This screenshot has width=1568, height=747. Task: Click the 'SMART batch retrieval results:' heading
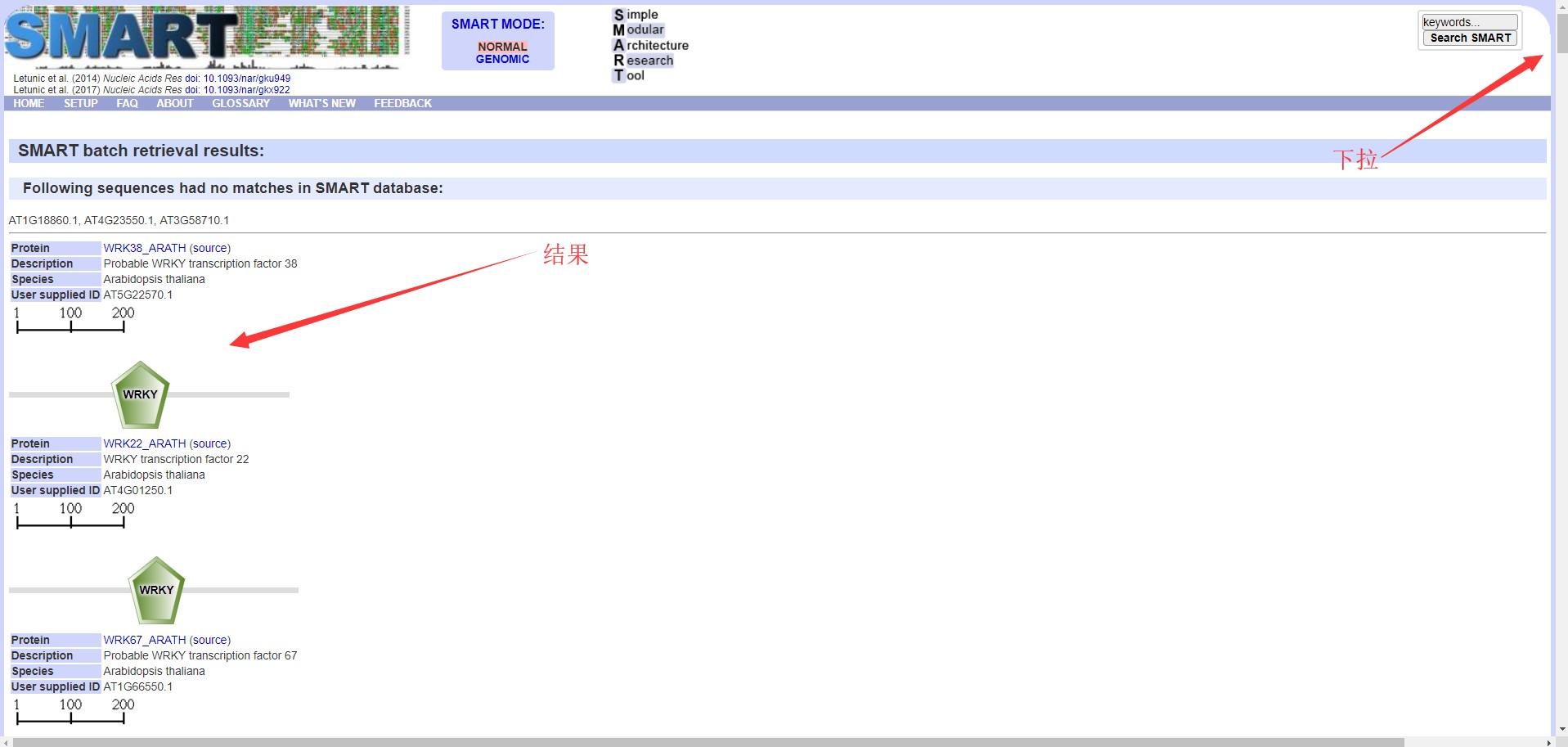[141, 151]
